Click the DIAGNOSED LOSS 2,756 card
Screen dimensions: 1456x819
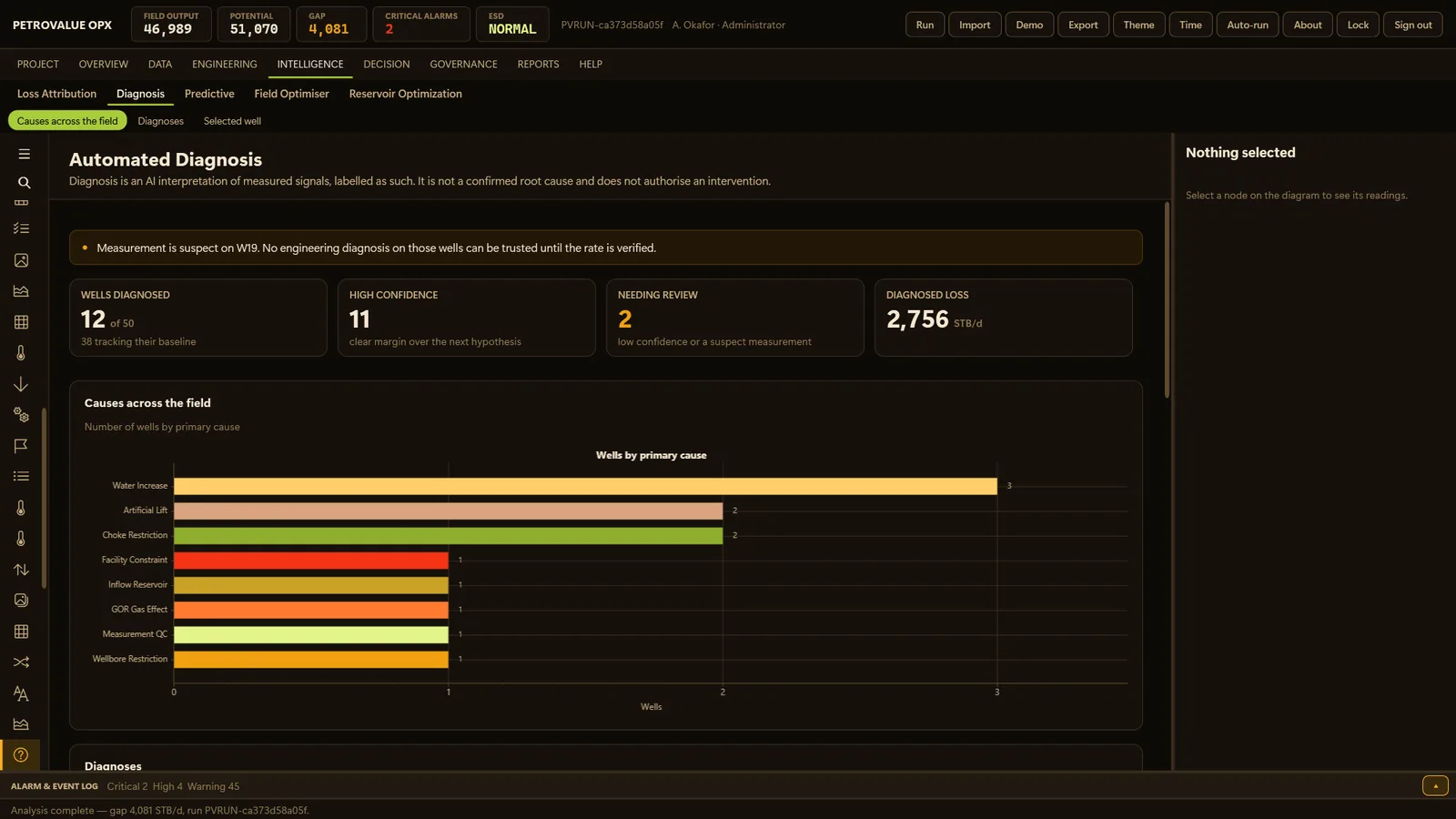tap(1004, 318)
